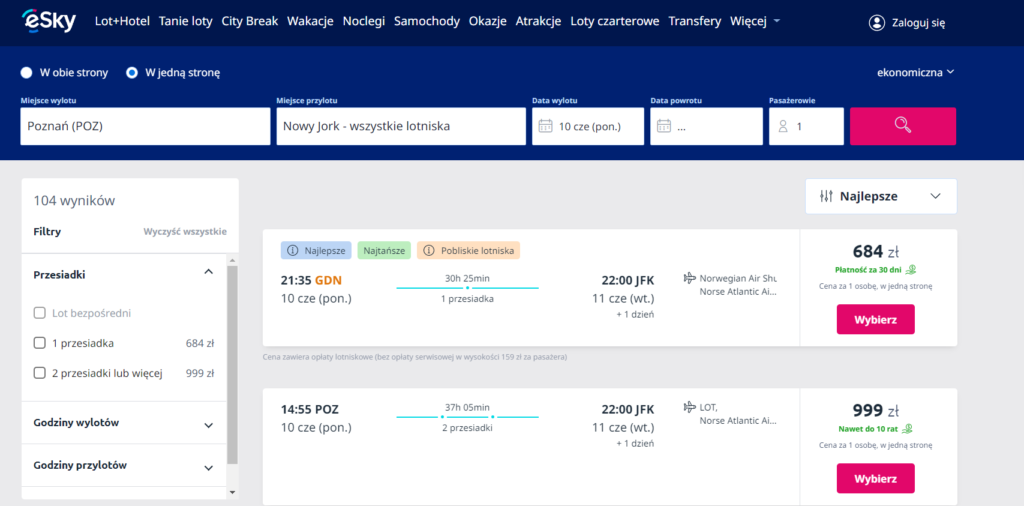Select the W obie strony radio option
The width and height of the screenshot is (1024, 506).
point(27,72)
